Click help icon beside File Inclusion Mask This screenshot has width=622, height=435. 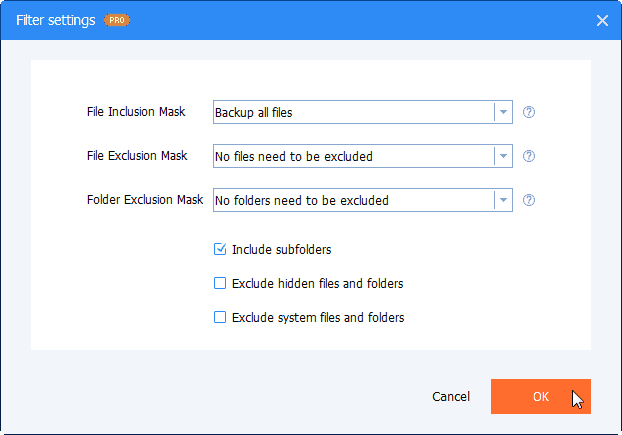[x=529, y=112]
